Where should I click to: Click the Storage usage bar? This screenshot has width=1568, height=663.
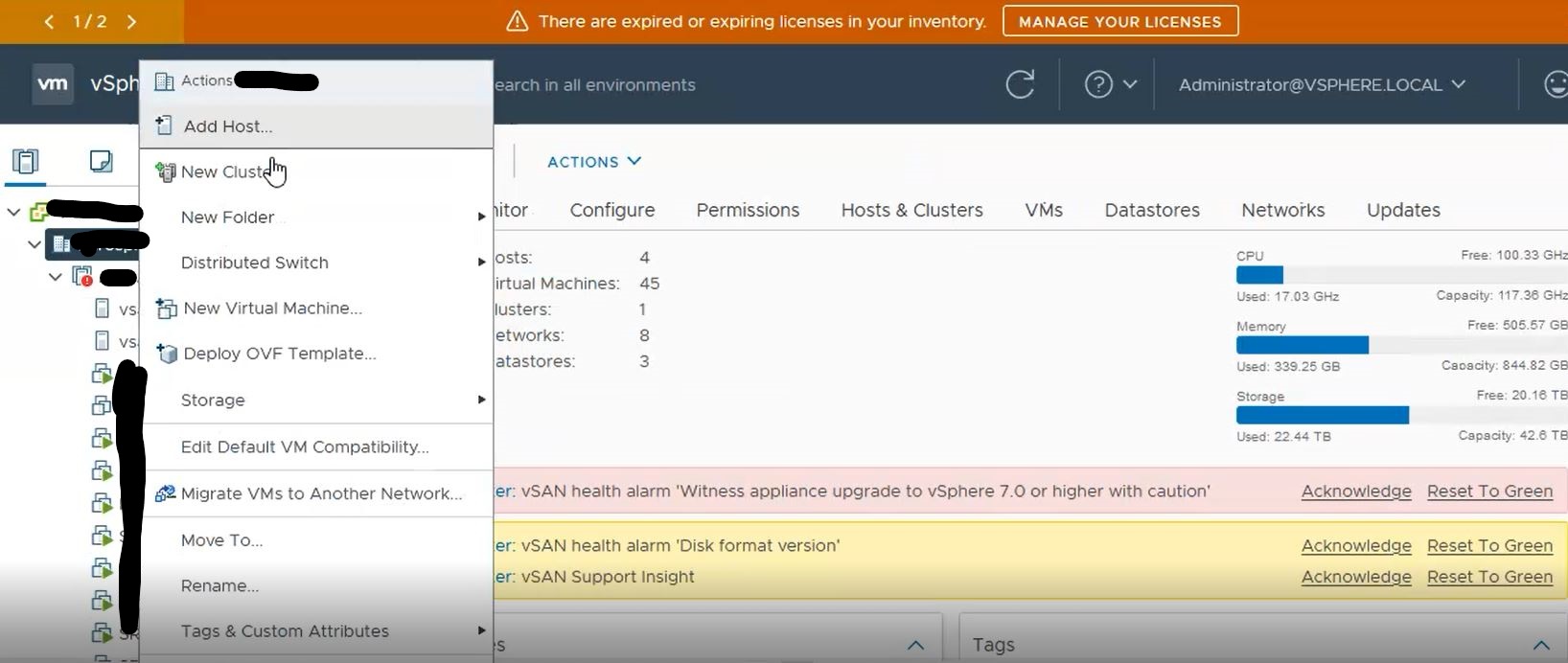(x=1402, y=415)
